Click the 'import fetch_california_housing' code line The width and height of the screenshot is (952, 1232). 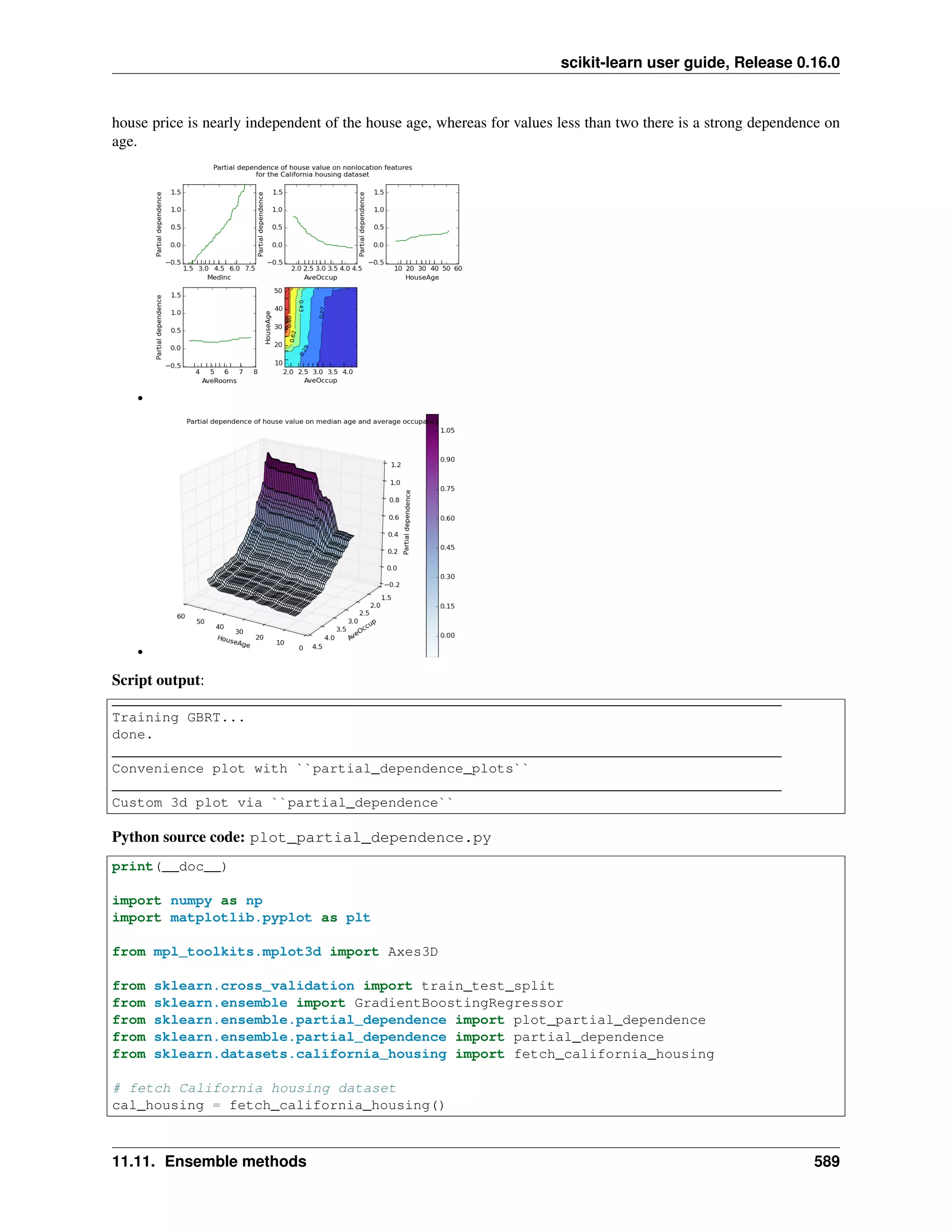tap(413, 1054)
